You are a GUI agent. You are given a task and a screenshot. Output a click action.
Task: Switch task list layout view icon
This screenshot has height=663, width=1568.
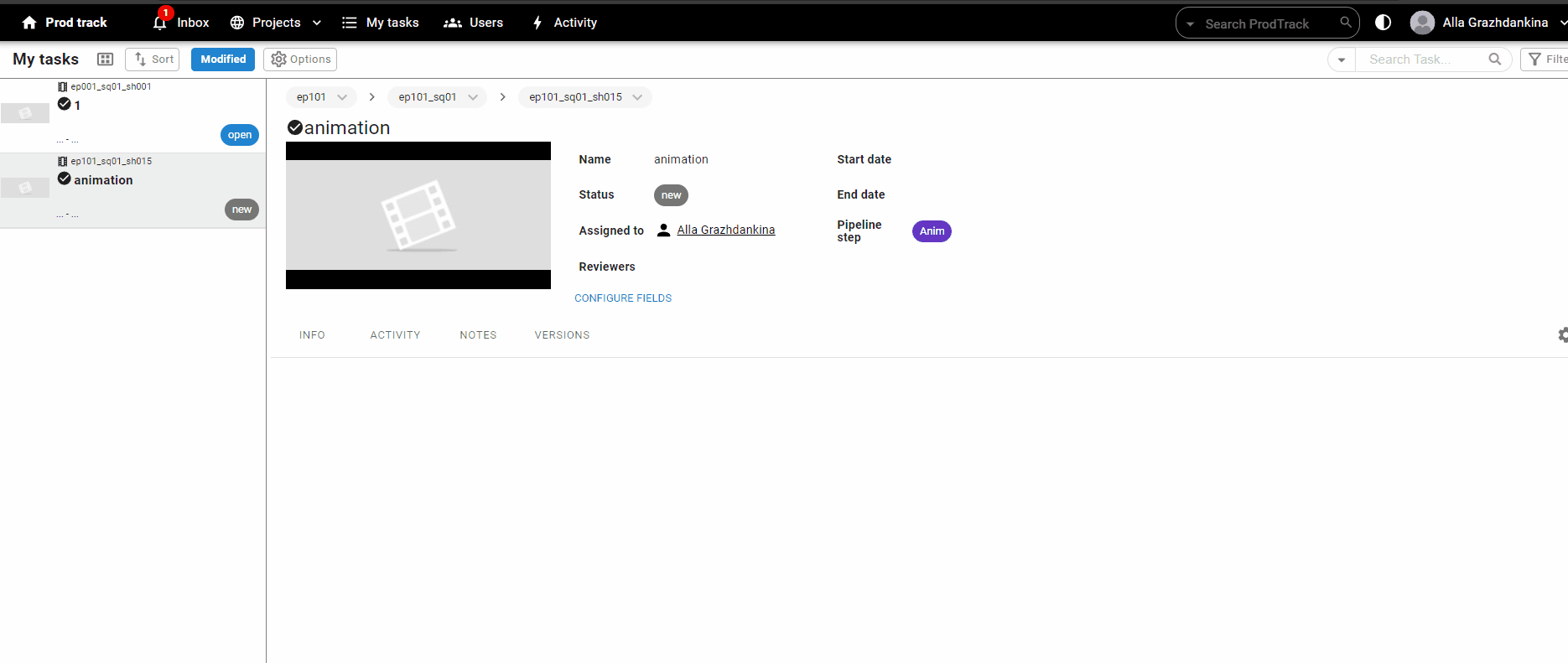tap(105, 60)
